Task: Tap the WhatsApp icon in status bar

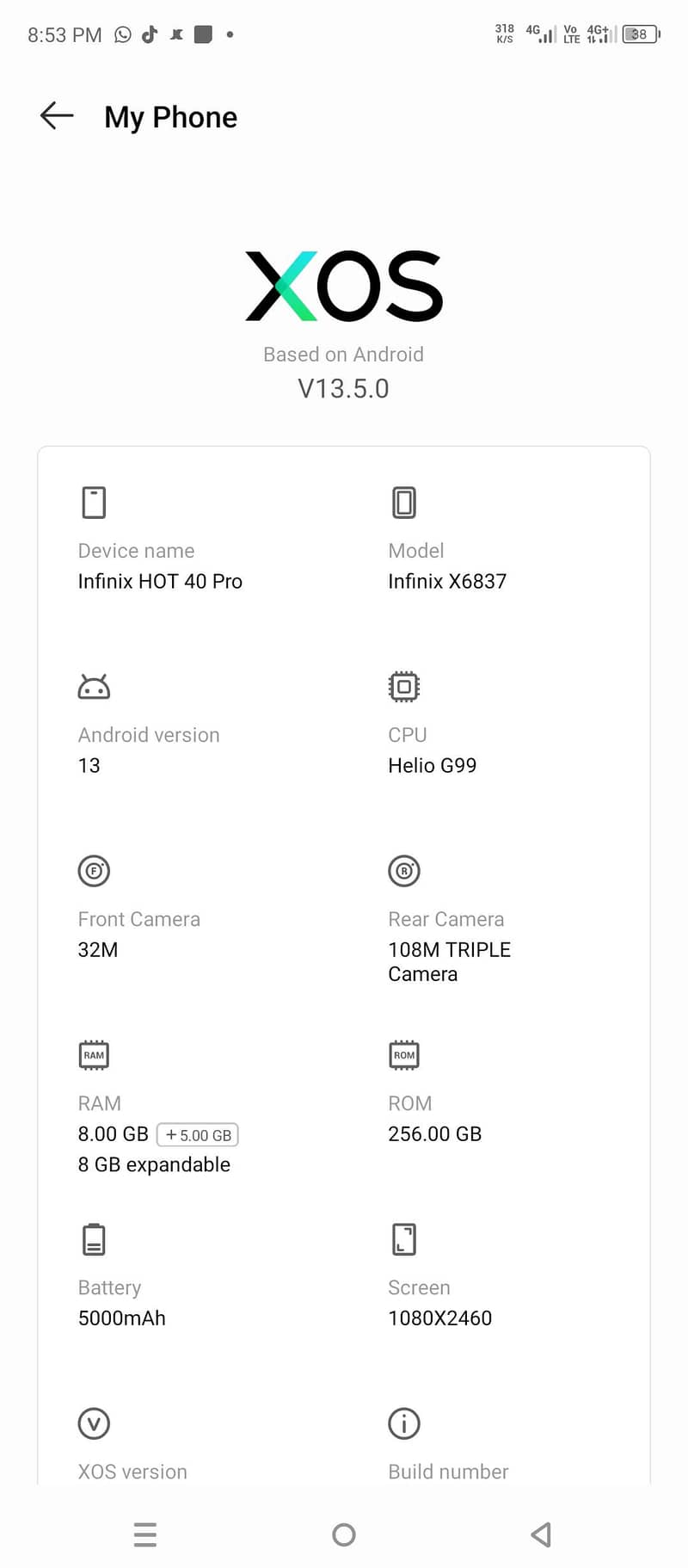Action: click(122, 34)
